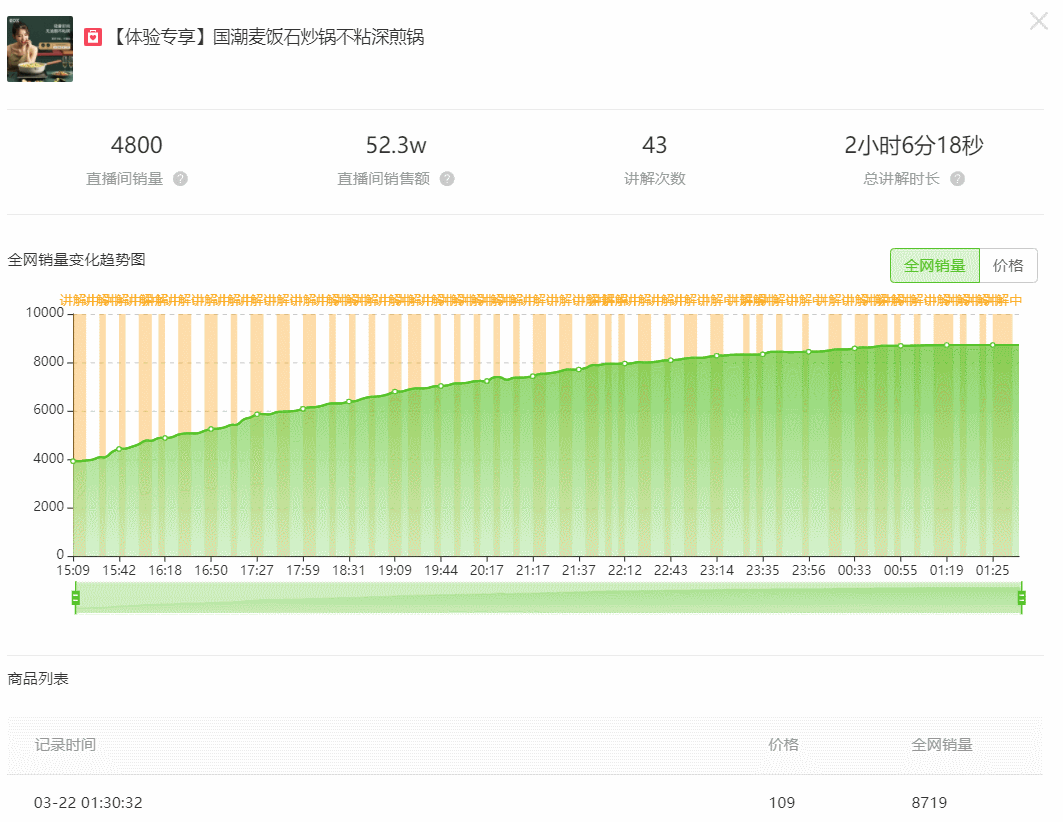Close the product detail dialog

point(1038,21)
